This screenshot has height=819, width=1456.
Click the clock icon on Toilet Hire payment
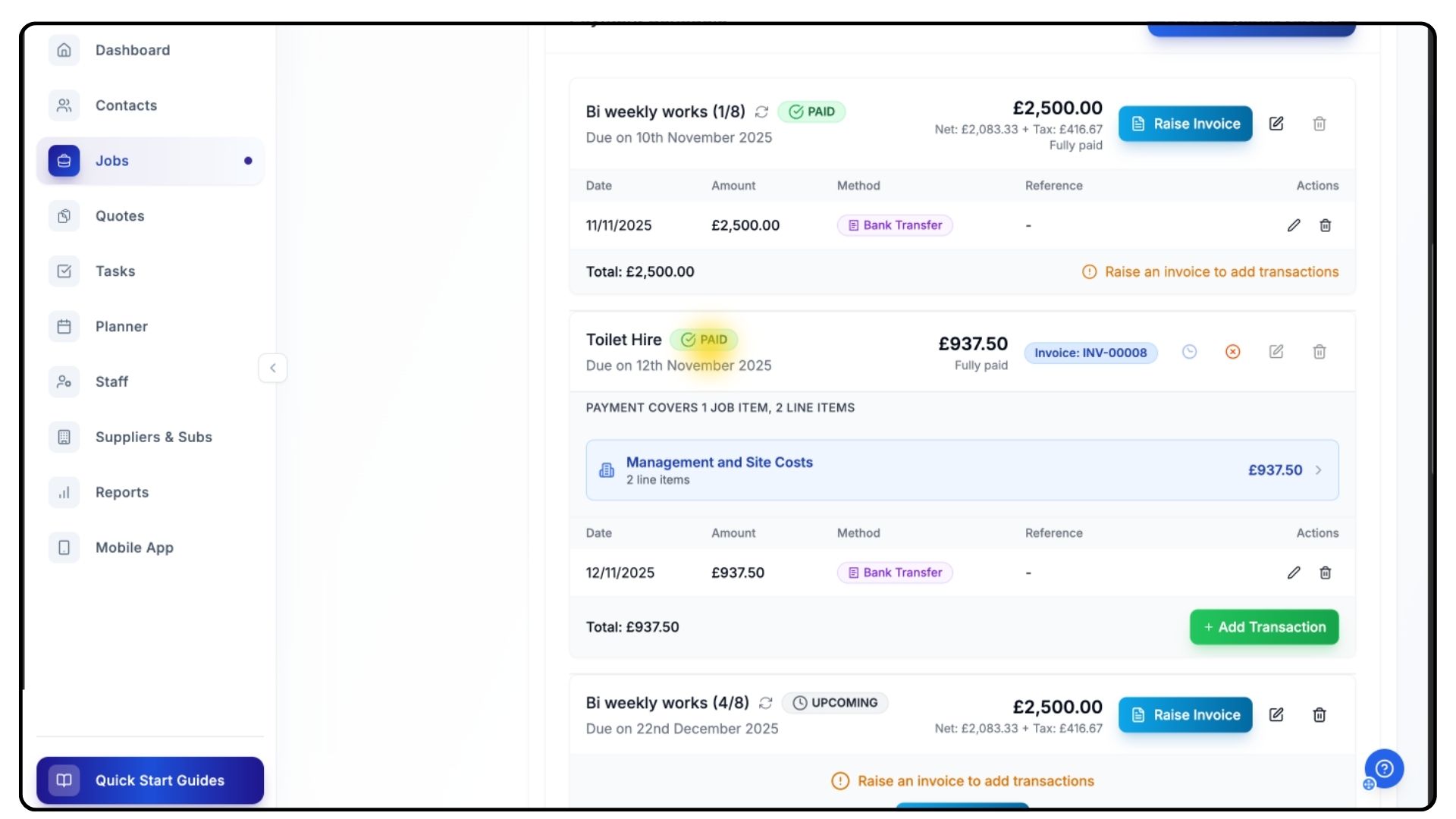tap(1189, 352)
